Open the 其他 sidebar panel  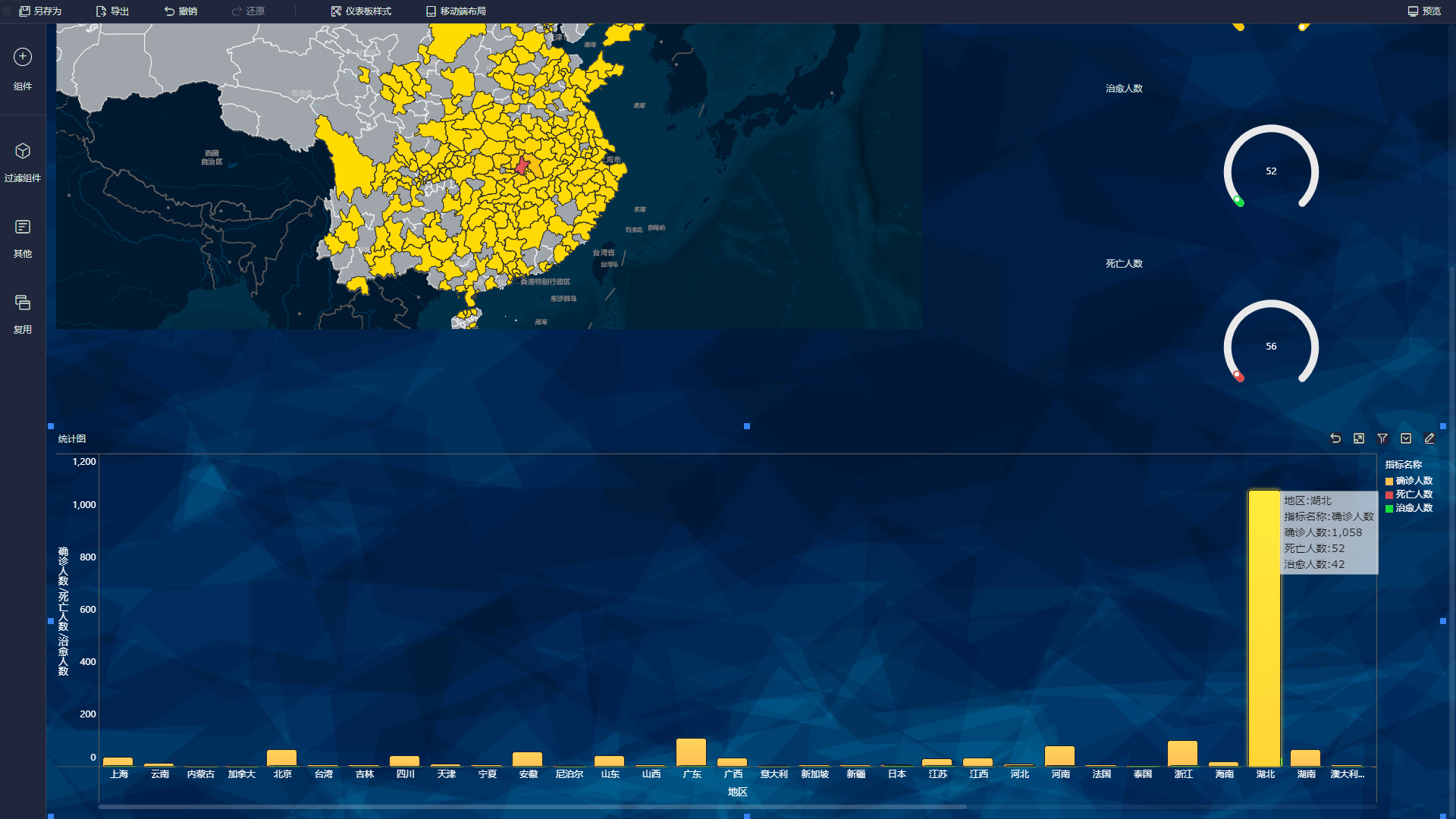click(x=23, y=227)
